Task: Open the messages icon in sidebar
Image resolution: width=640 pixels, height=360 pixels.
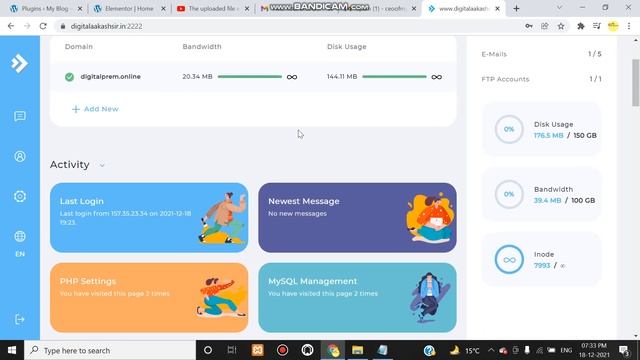Action: 20,116
